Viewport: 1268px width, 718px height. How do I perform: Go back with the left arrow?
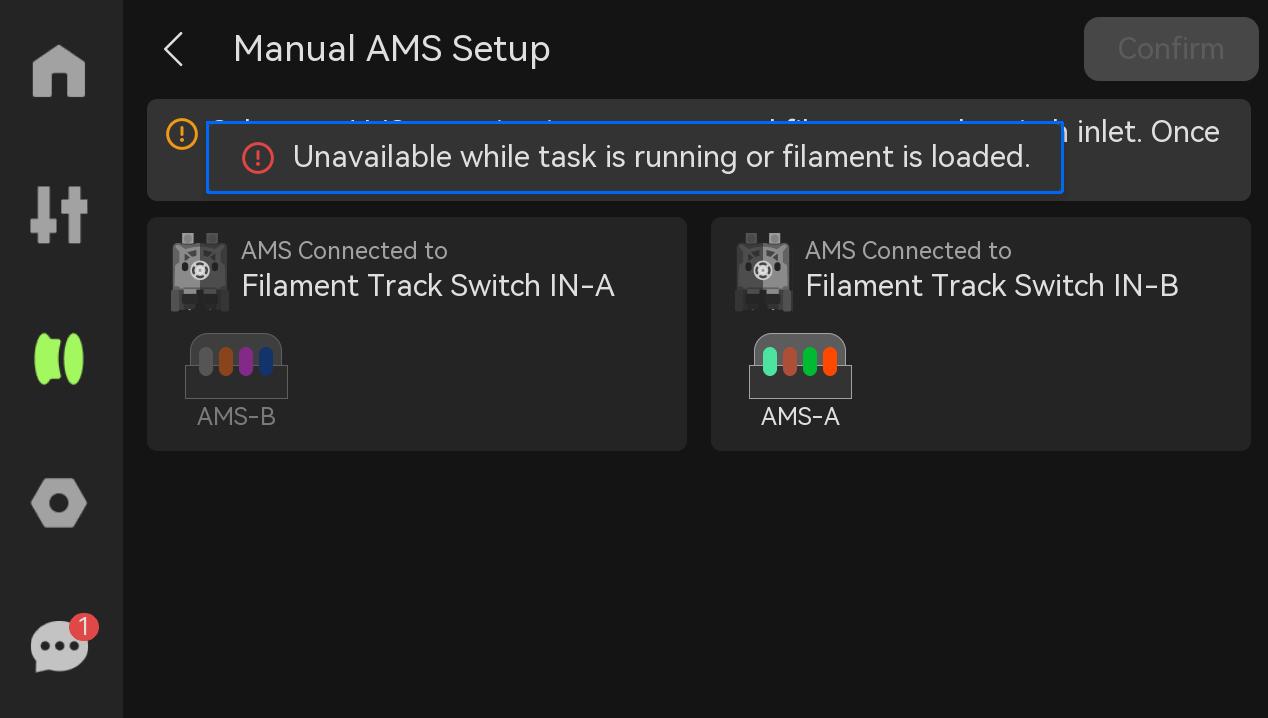[174, 49]
